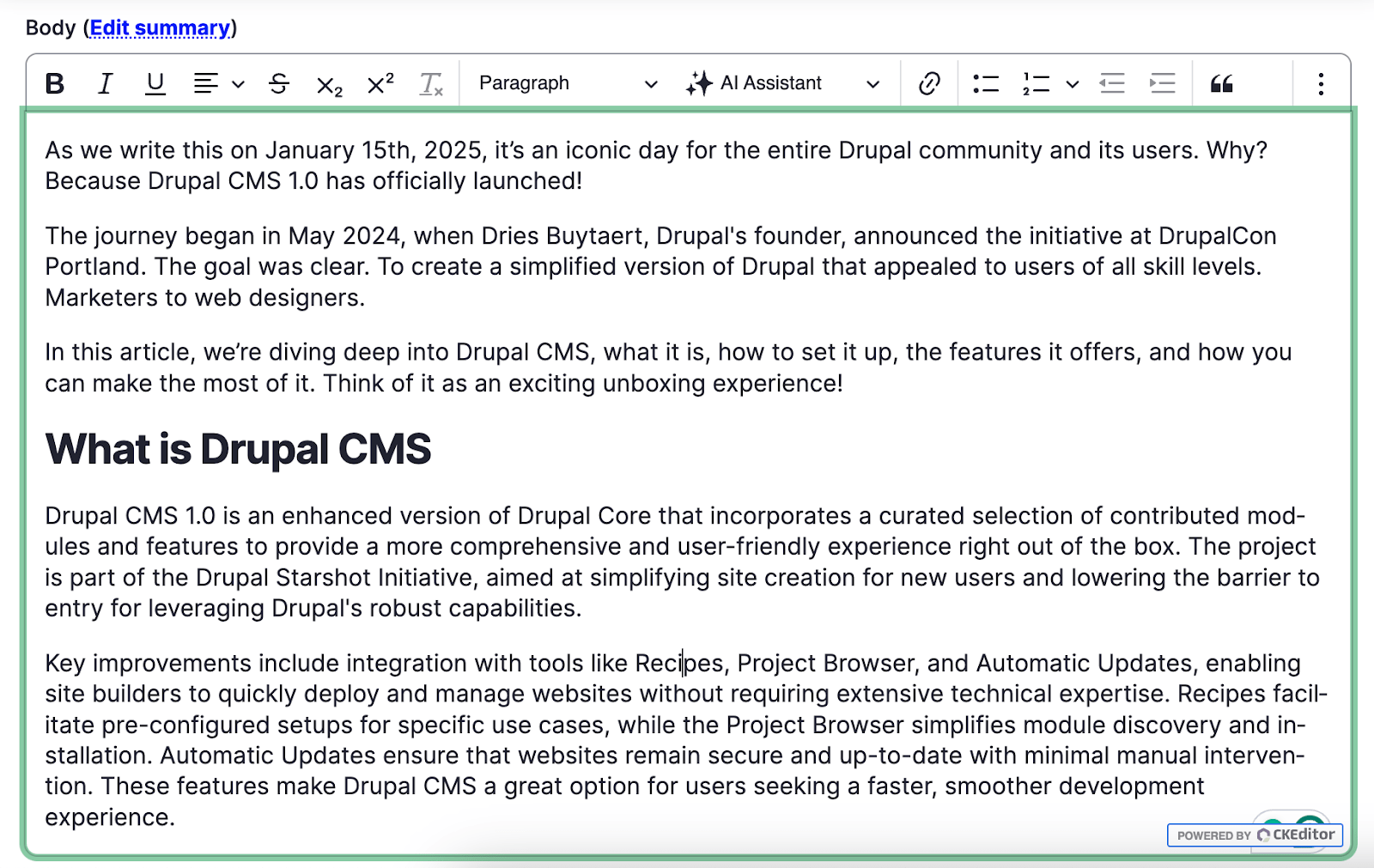Create a numbered list
The width and height of the screenshot is (1374, 868).
coord(1037,83)
